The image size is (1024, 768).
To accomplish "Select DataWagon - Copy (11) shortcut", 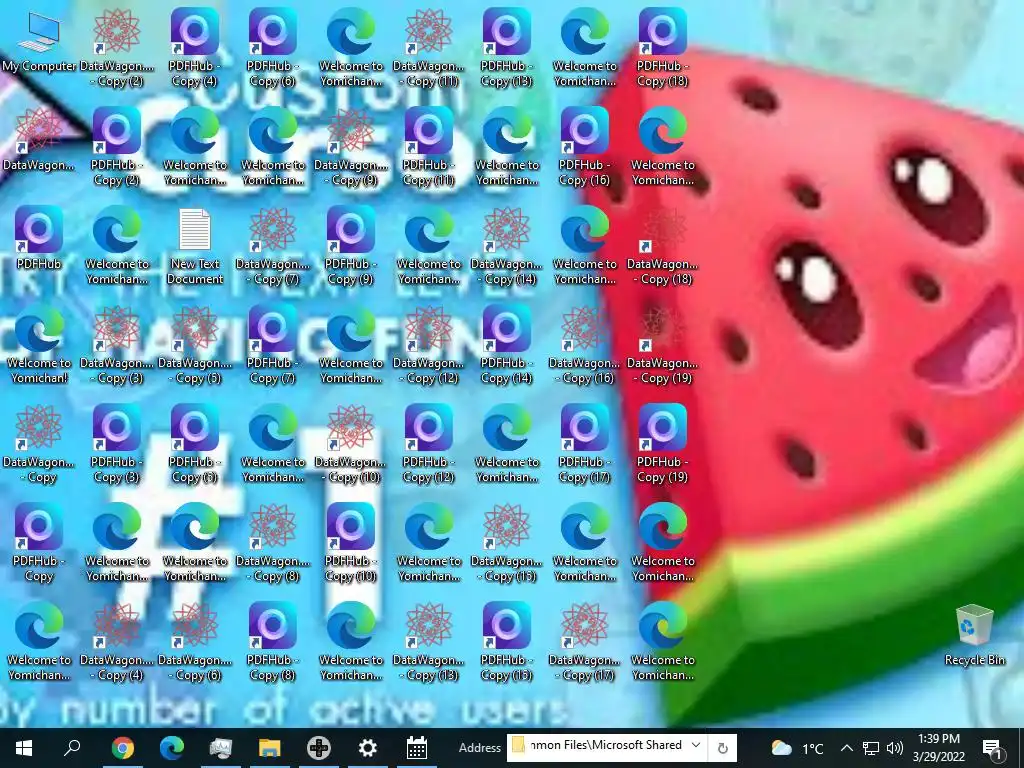I will point(428,49).
